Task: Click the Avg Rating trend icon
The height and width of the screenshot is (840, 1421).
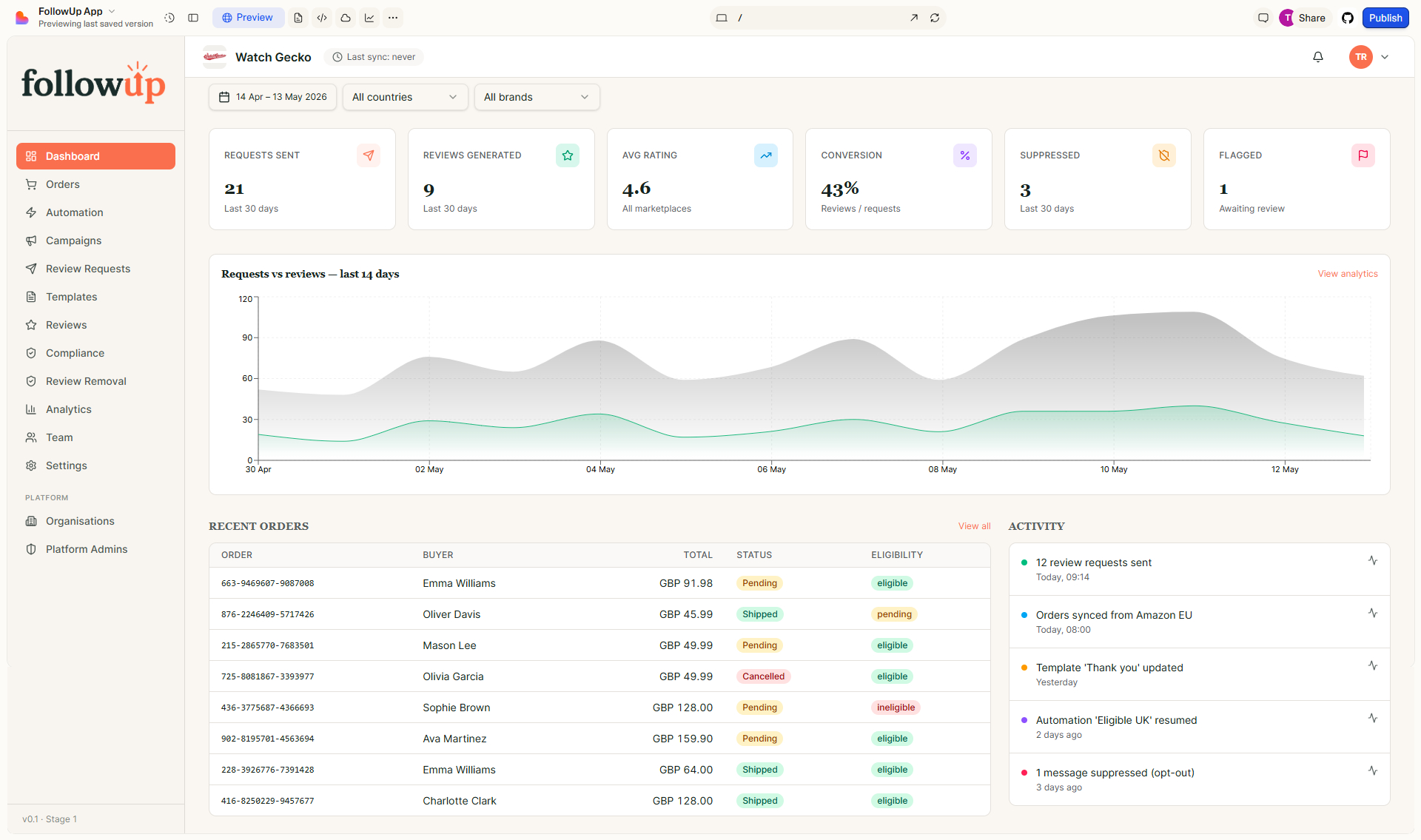Action: (x=766, y=155)
